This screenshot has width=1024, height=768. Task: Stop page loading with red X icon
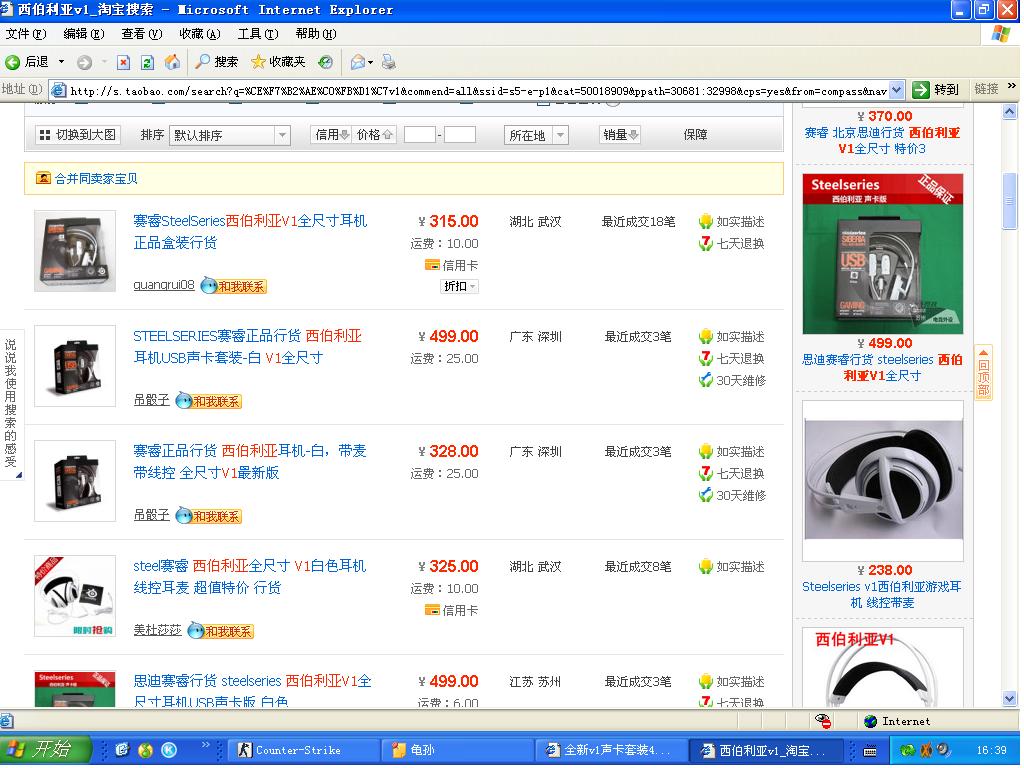tap(123, 63)
